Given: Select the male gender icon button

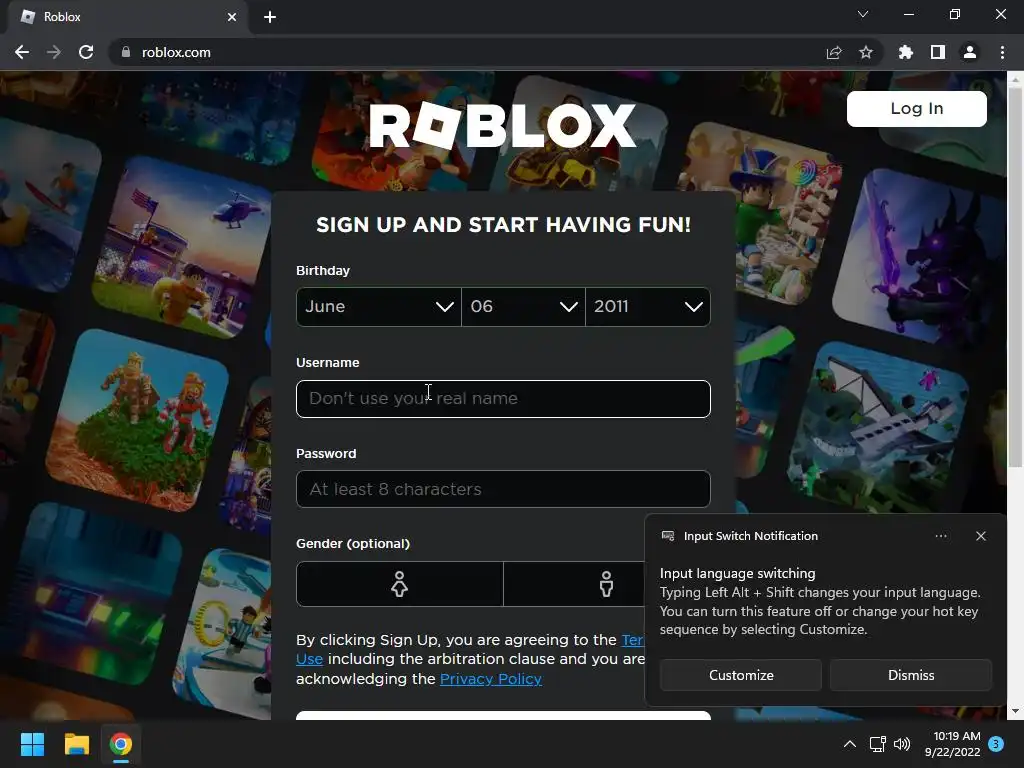Looking at the screenshot, I should [x=607, y=584].
